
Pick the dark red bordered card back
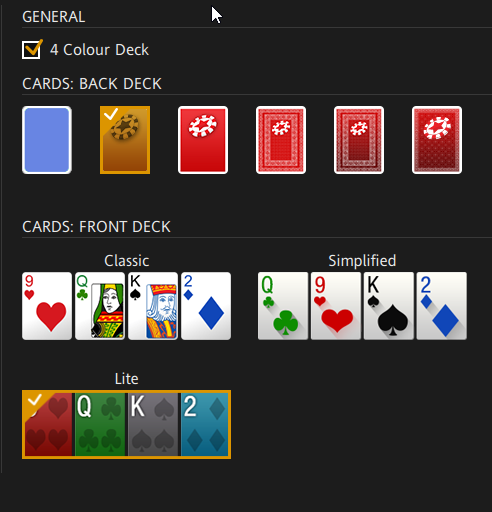coord(359,140)
